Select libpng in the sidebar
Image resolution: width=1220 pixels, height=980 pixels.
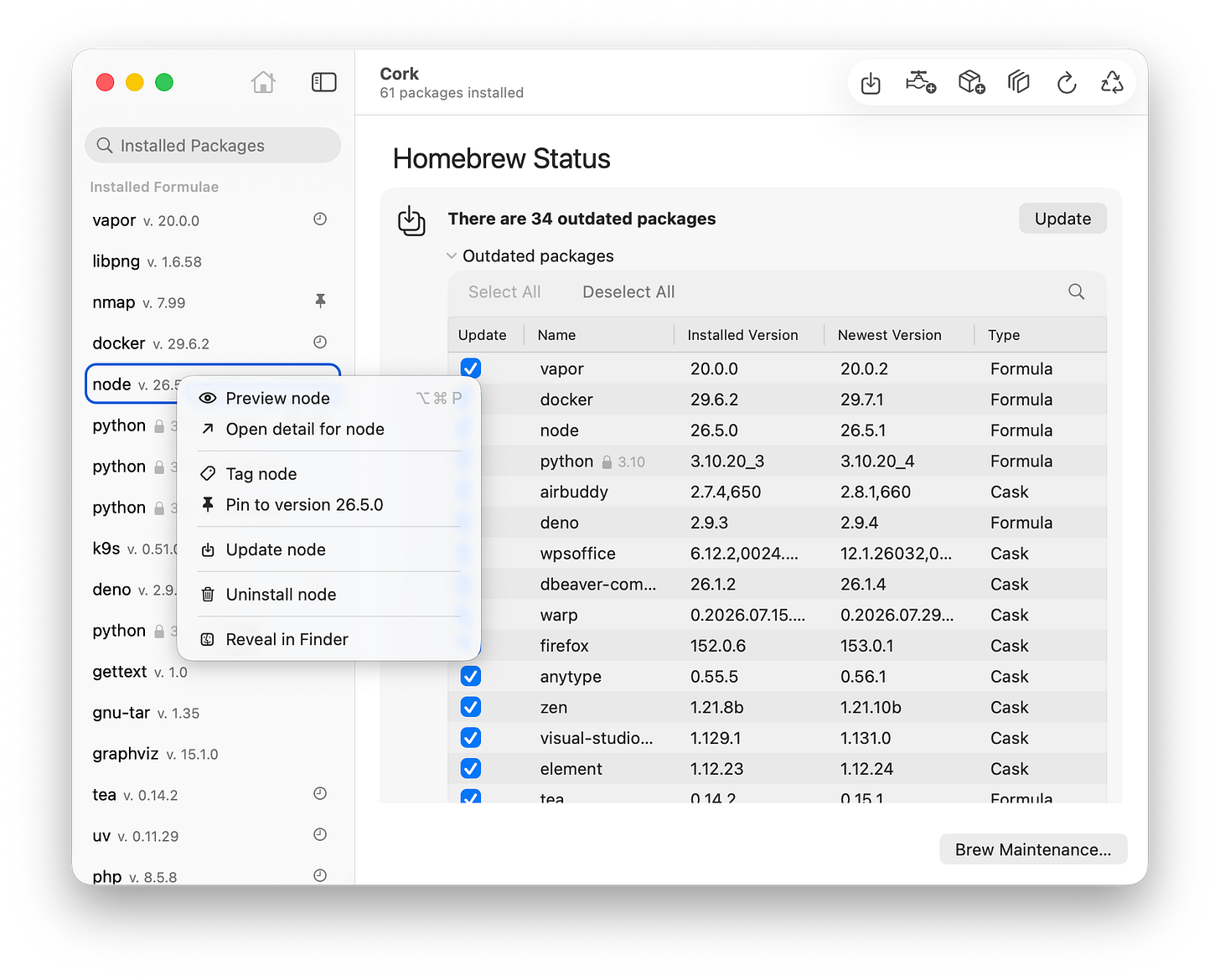[213, 261]
